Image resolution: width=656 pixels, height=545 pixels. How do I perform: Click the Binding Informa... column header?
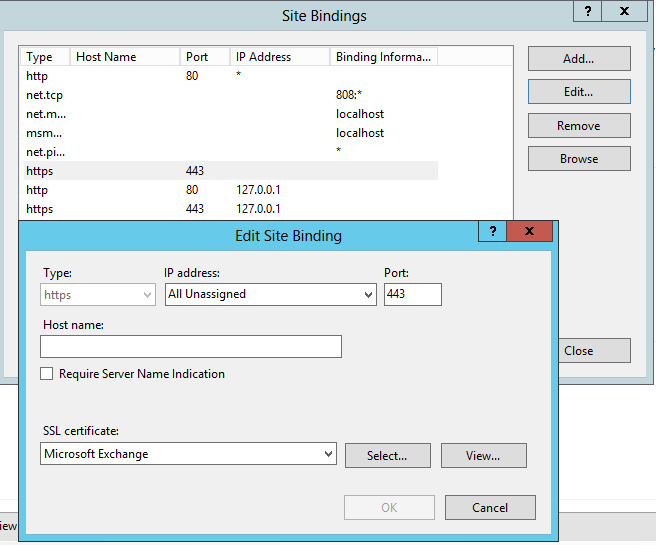(x=384, y=57)
